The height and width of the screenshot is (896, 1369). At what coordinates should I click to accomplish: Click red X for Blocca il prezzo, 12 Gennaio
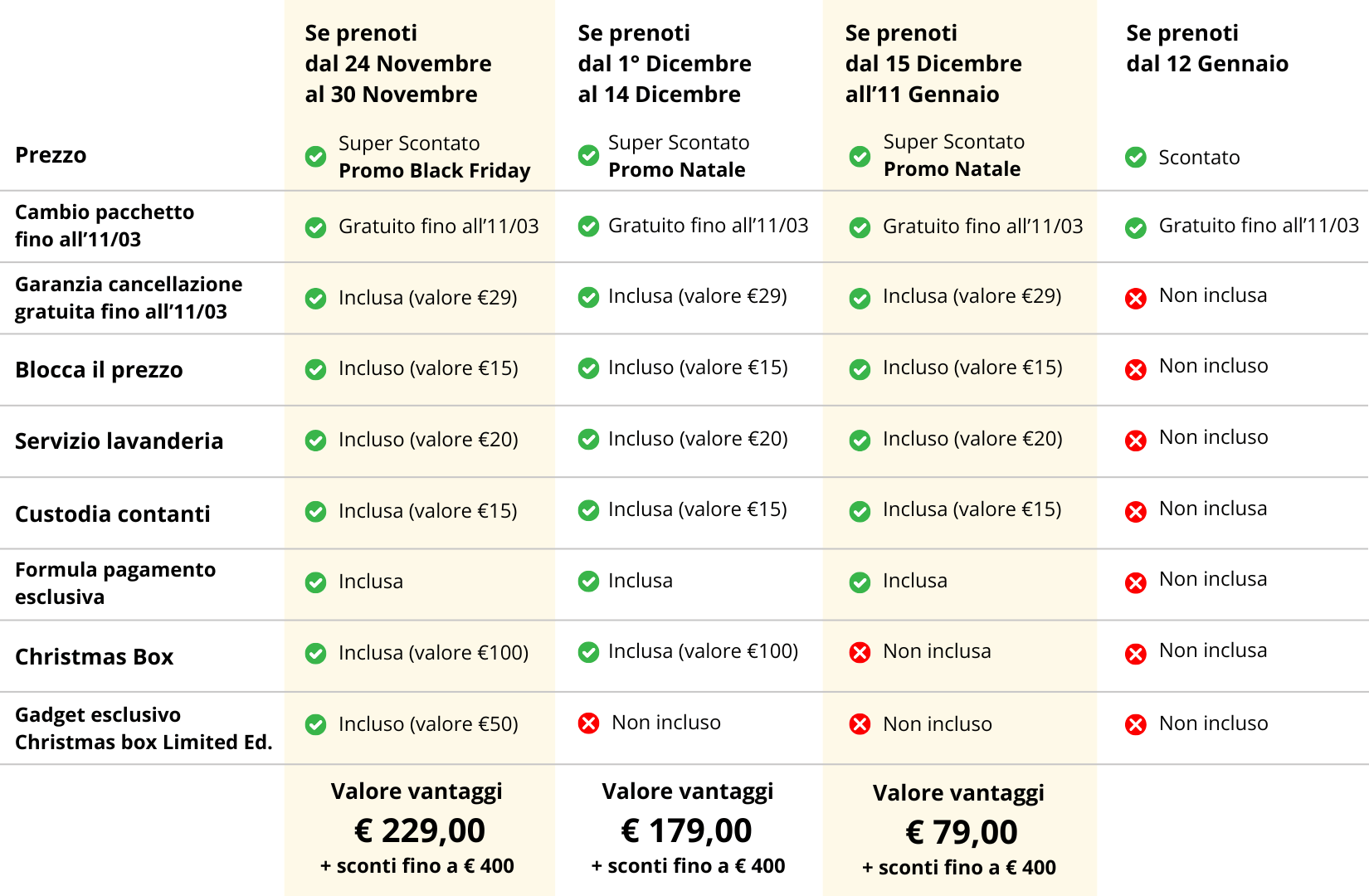[x=1135, y=369]
